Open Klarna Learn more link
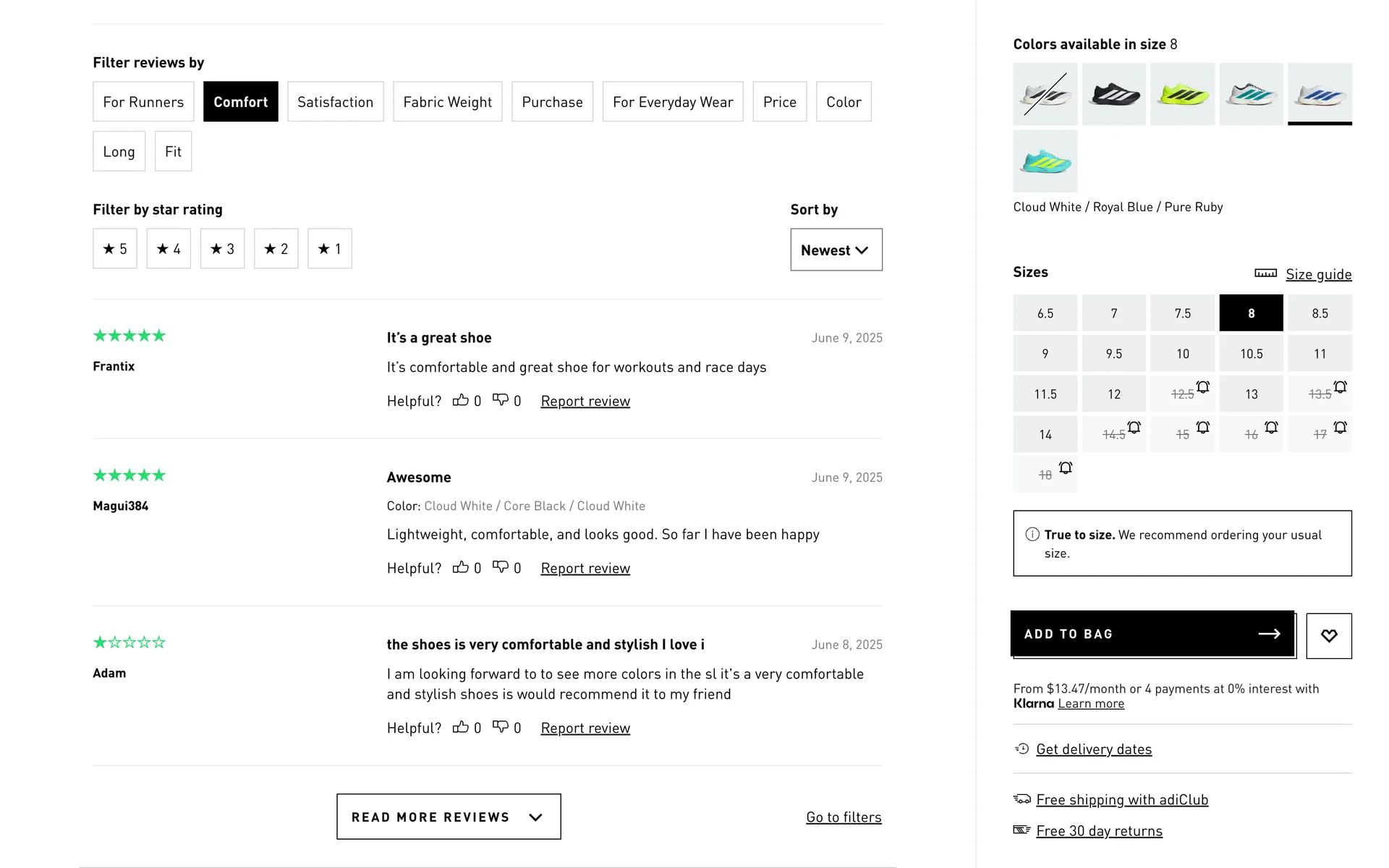Viewport: 1389px width, 868px height. point(1091,704)
